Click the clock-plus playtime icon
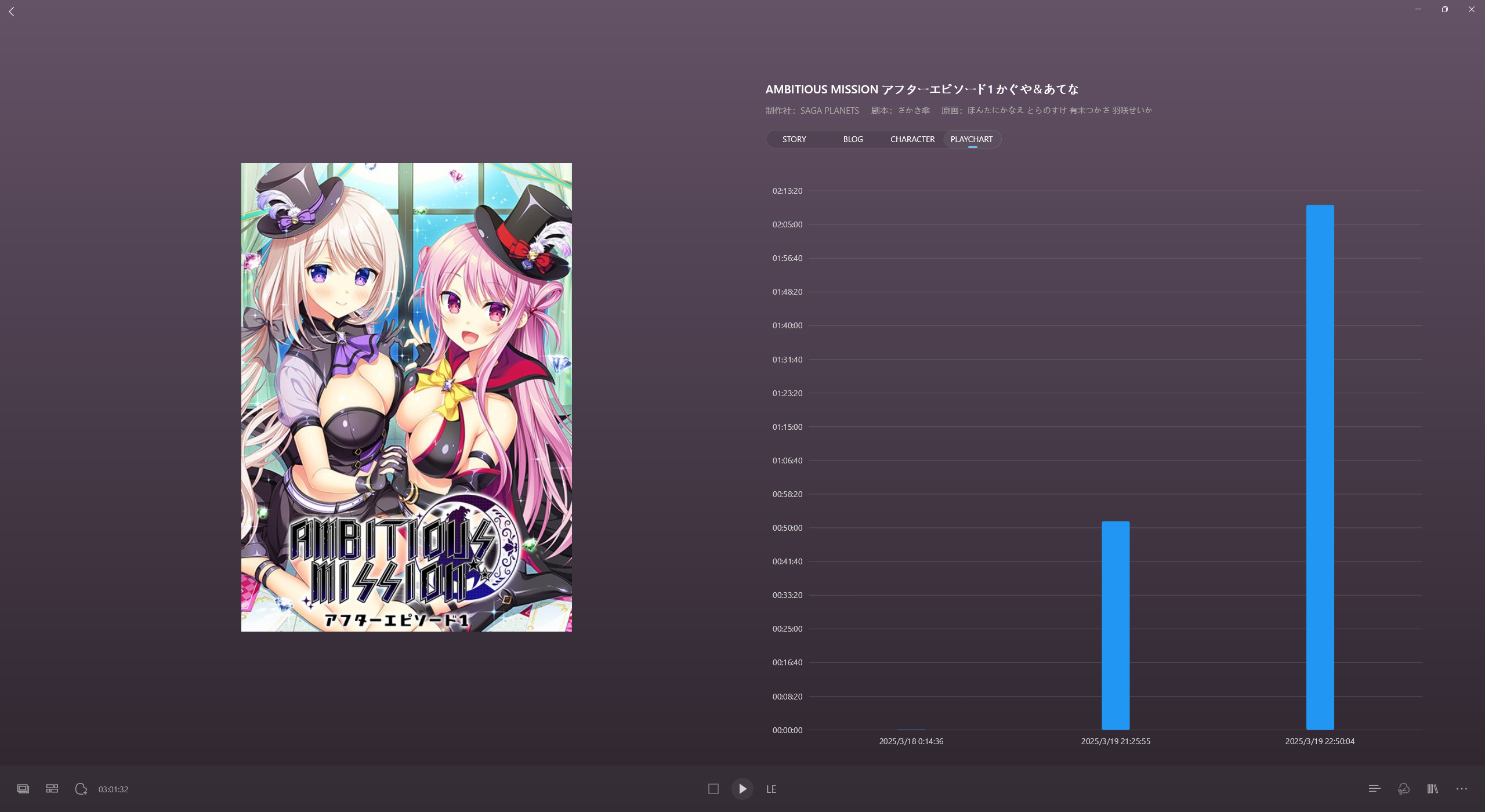The image size is (1485, 812). click(x=81, y=789)
